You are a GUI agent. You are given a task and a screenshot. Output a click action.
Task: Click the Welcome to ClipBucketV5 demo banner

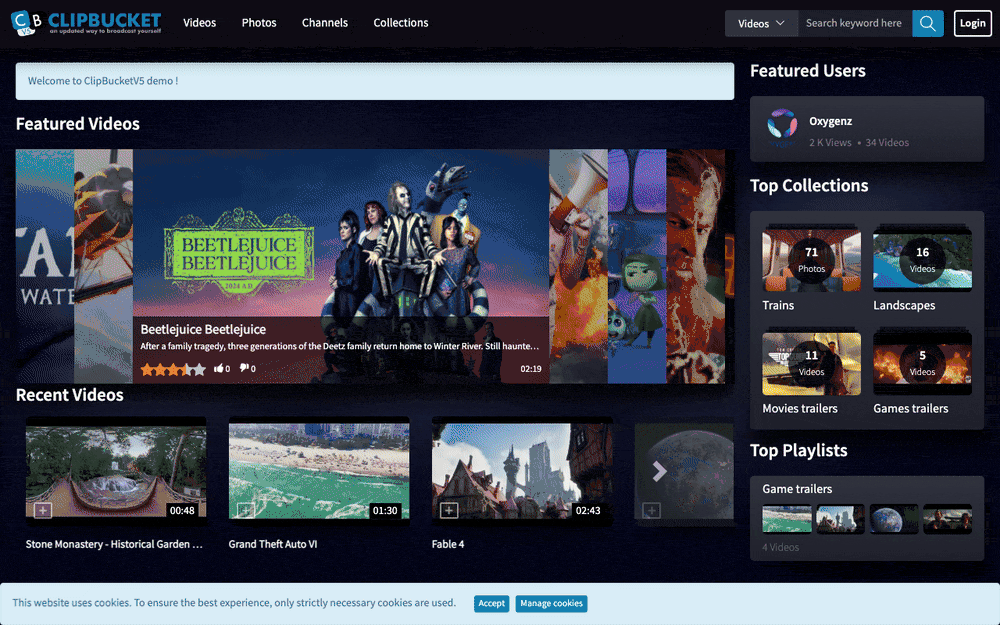click(374, 81)
